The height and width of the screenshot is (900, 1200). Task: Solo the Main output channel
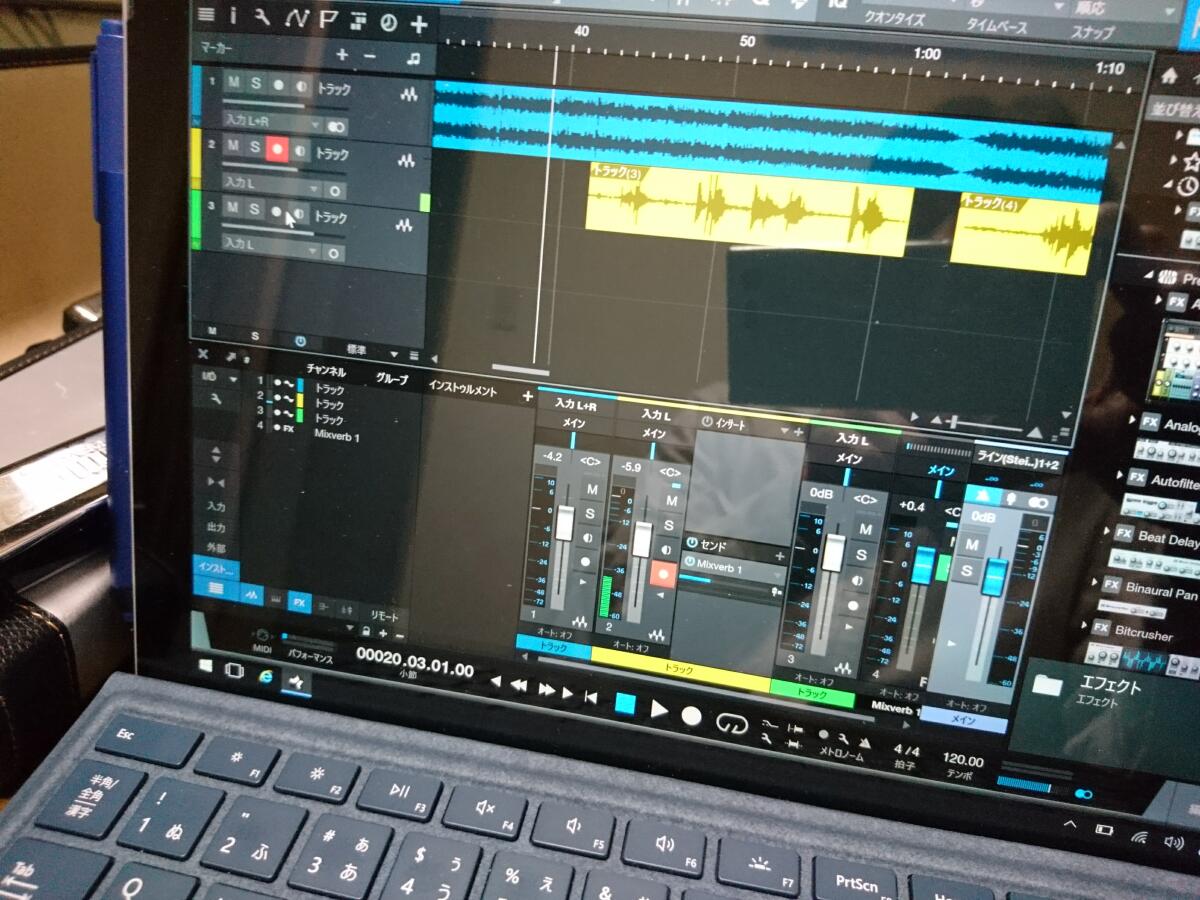coord(967,571)
